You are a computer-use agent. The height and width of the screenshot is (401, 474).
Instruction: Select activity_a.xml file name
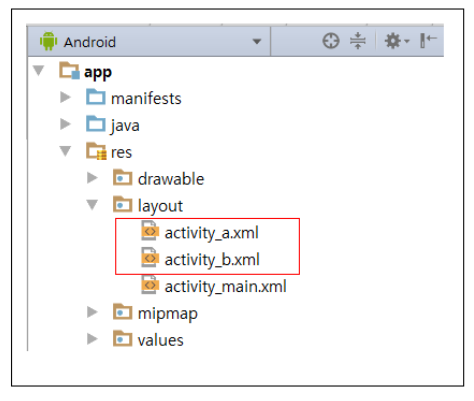212,233
